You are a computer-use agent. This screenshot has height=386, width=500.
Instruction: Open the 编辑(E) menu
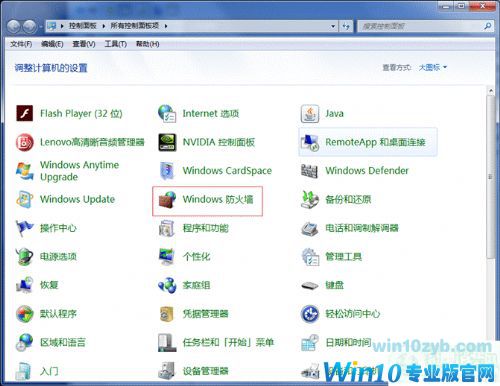52,44
